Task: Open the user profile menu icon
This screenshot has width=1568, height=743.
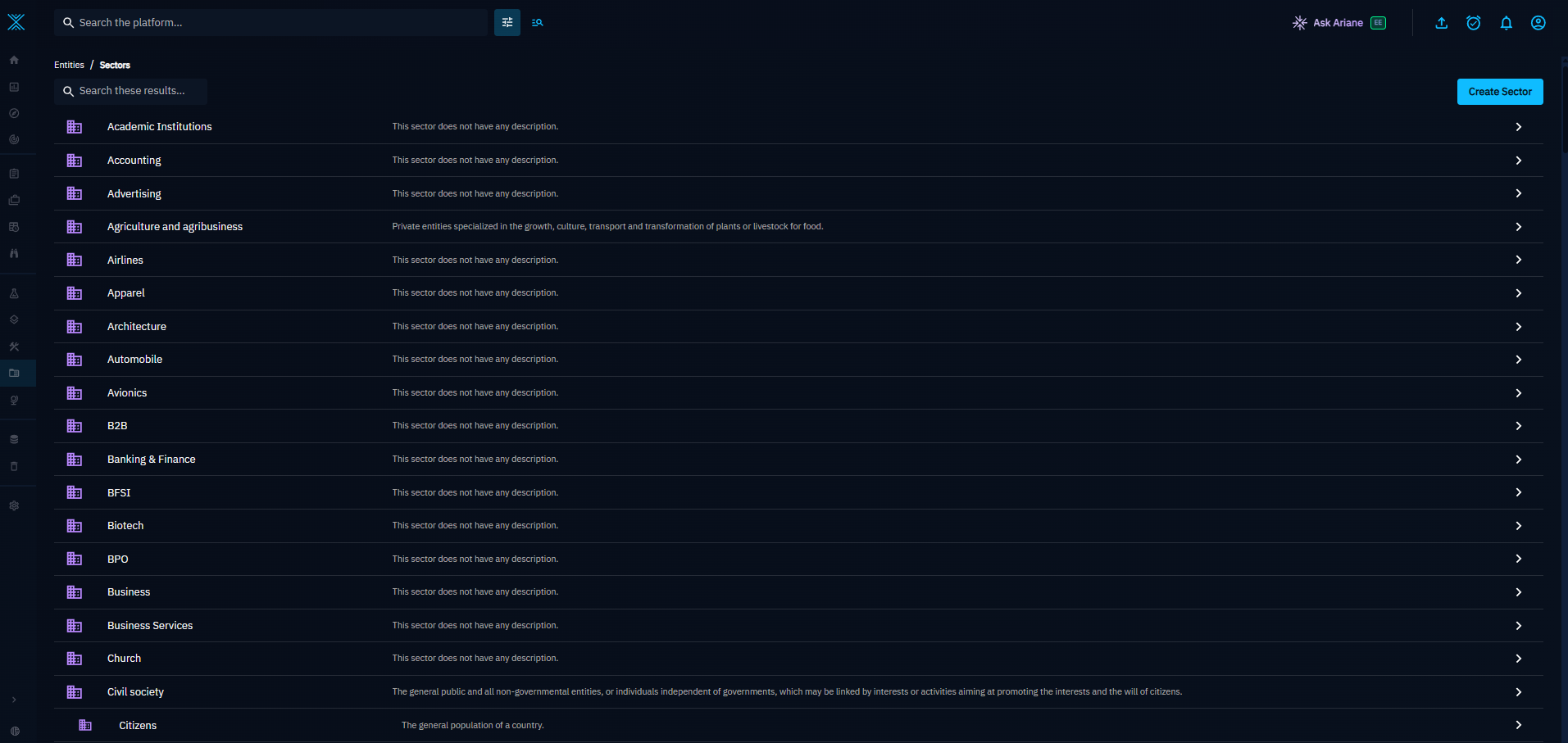Action: click(1538, 23)
